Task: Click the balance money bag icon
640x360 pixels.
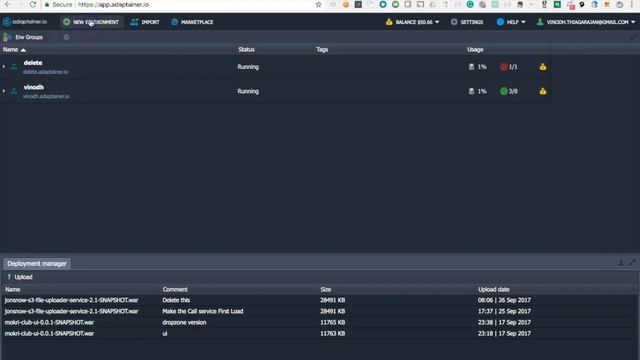Action: pos(389,22)
